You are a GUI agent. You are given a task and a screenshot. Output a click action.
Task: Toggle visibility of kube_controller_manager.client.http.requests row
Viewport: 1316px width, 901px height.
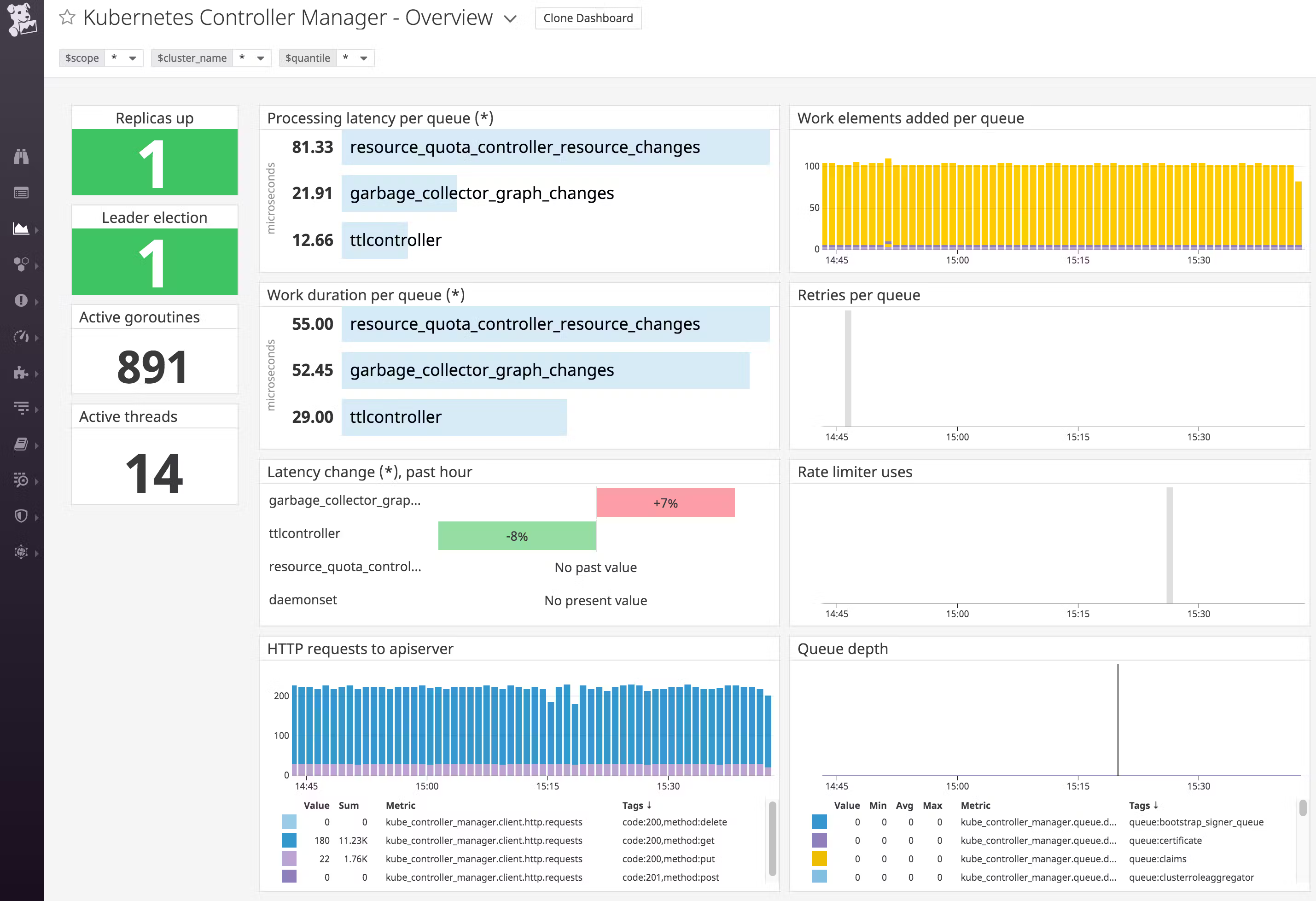coord(285,823)
